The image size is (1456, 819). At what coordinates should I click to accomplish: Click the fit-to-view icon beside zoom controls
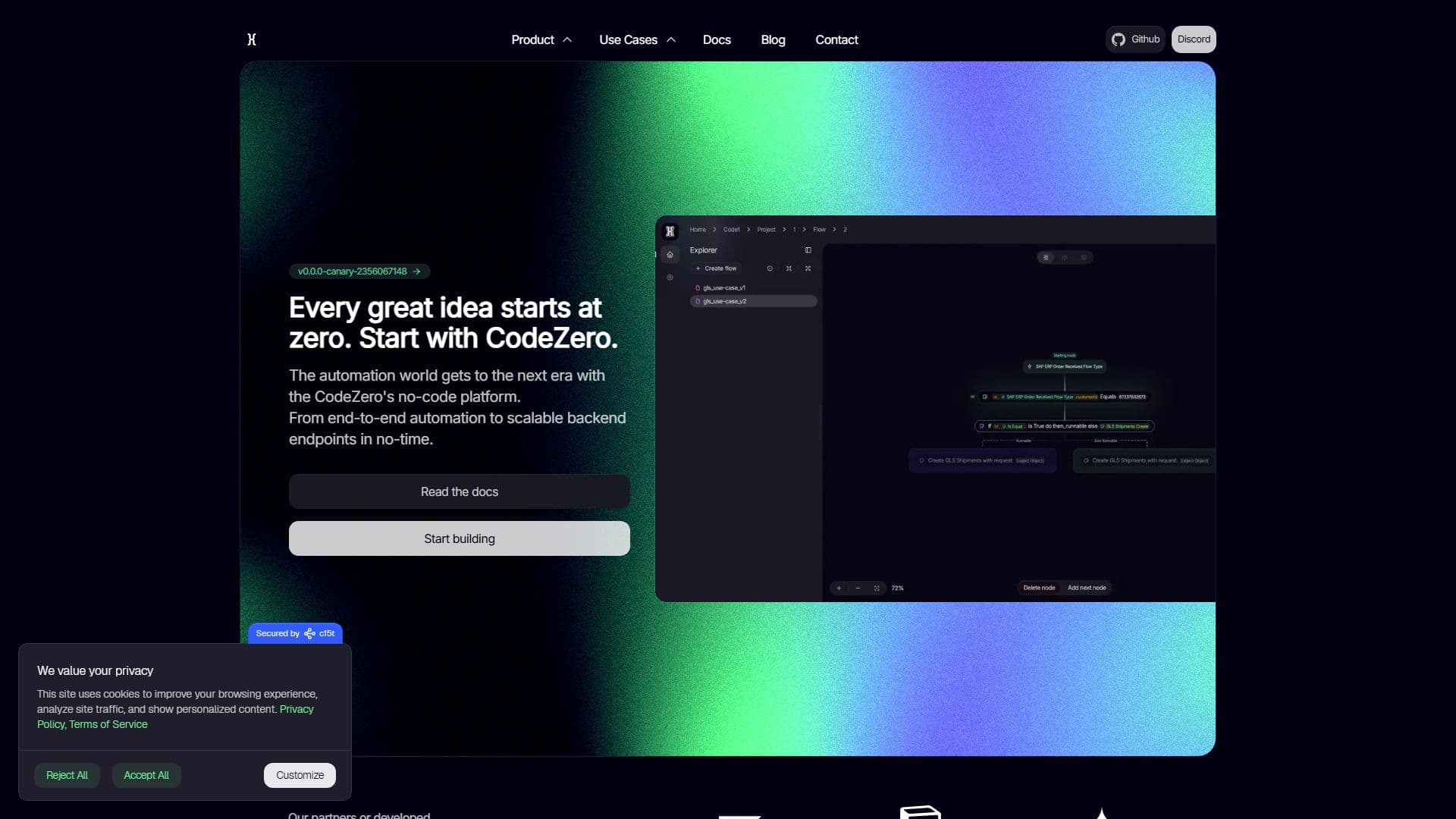tap(877, 588)
